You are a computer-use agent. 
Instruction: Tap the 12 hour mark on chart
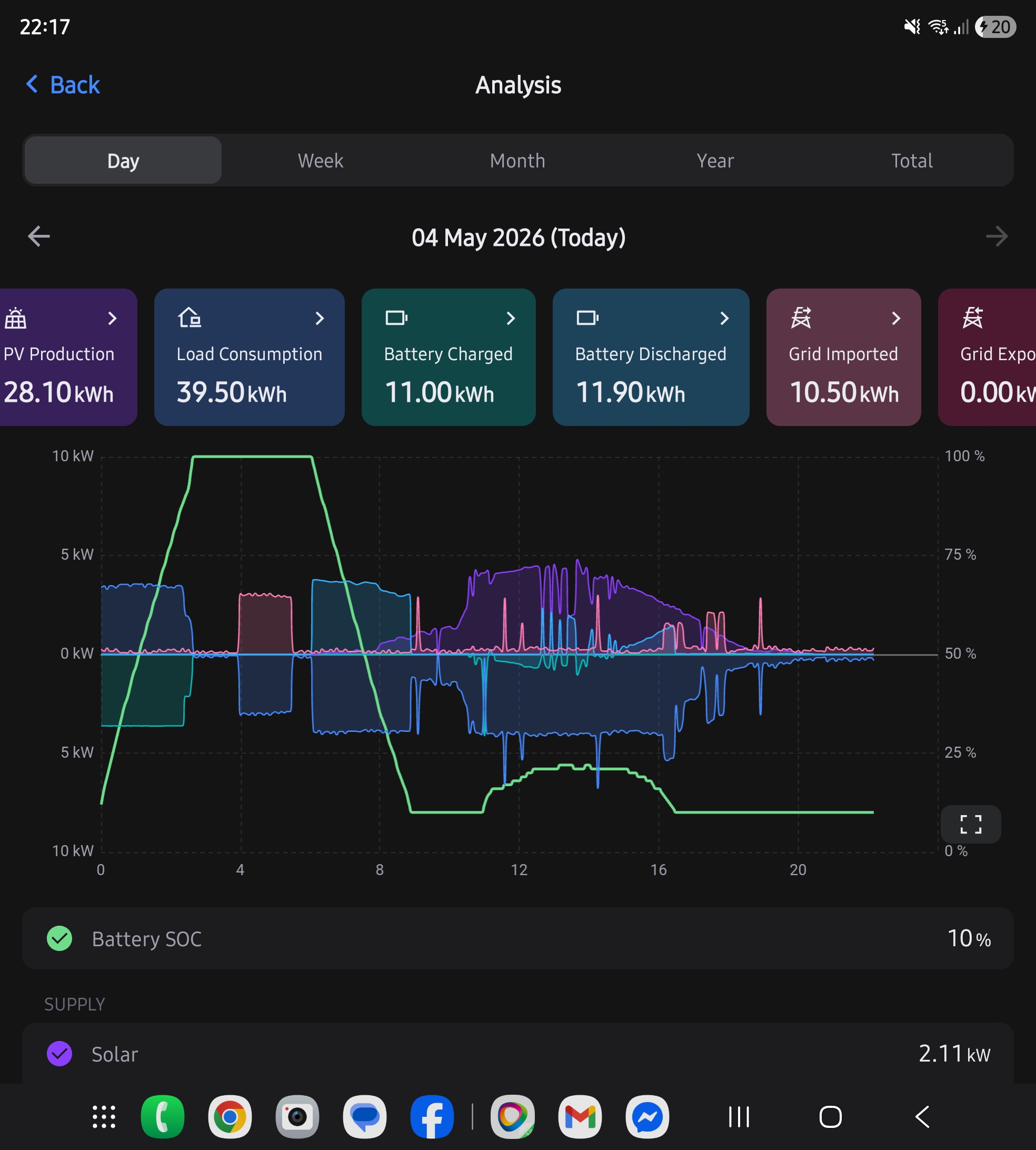tap(519, 869)
